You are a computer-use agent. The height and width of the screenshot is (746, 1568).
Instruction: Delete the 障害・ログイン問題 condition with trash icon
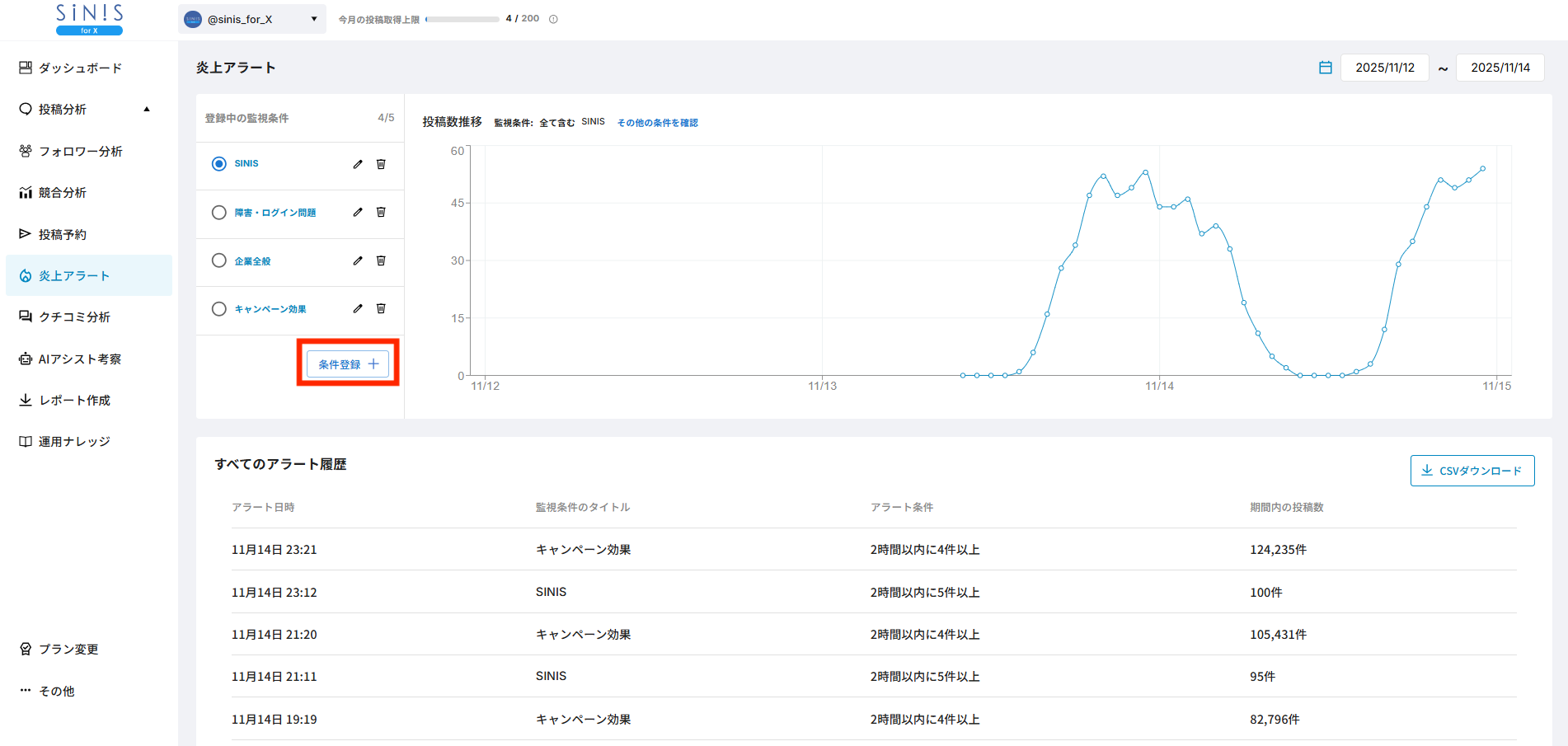click(381, 212)
